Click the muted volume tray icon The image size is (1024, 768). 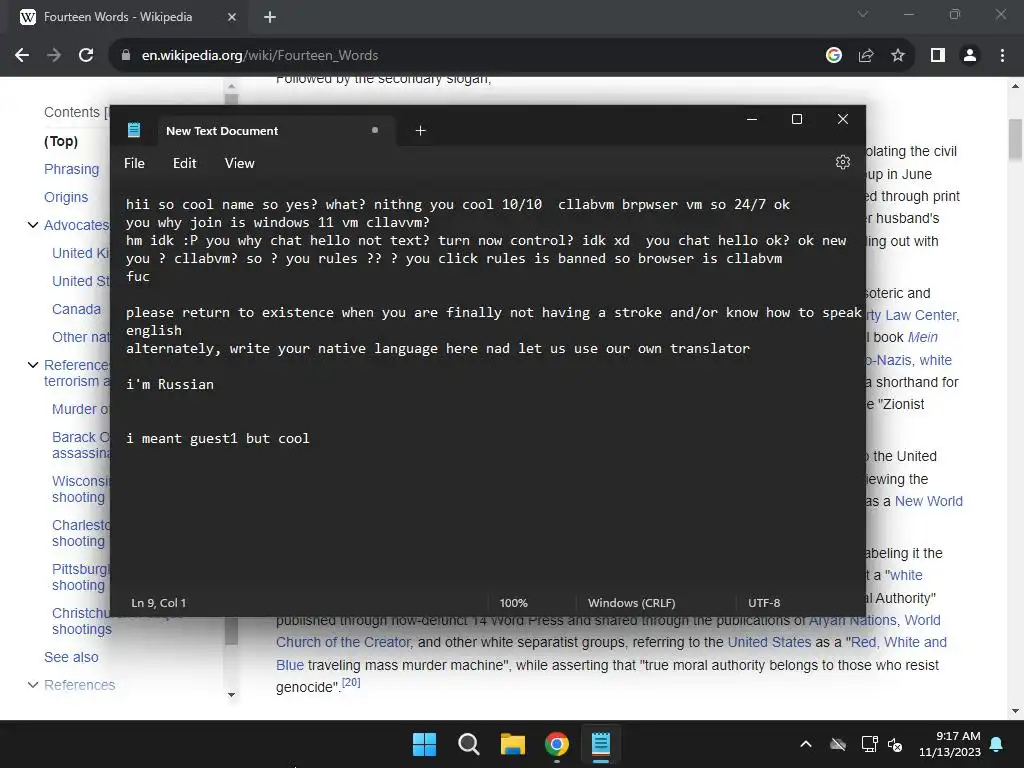(x=895, y=744)
